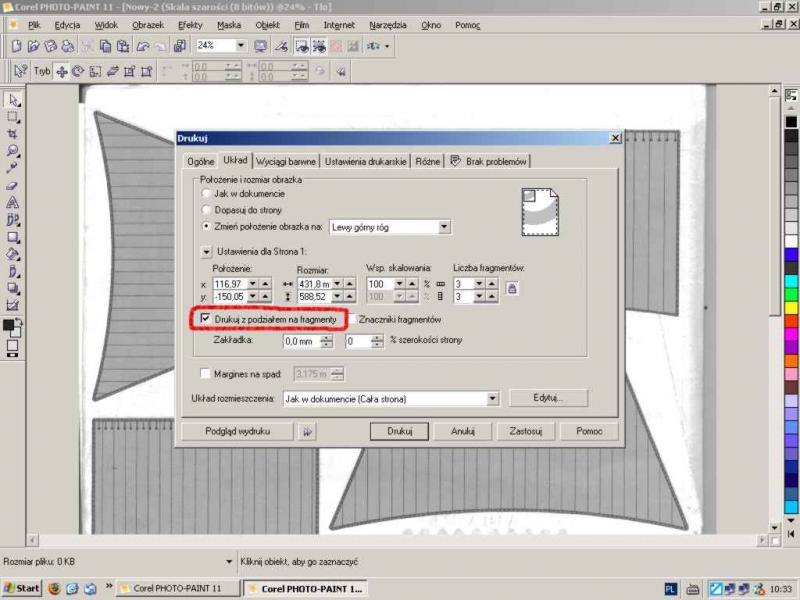Select the Zoom magnifier tool

click(13, 151)
